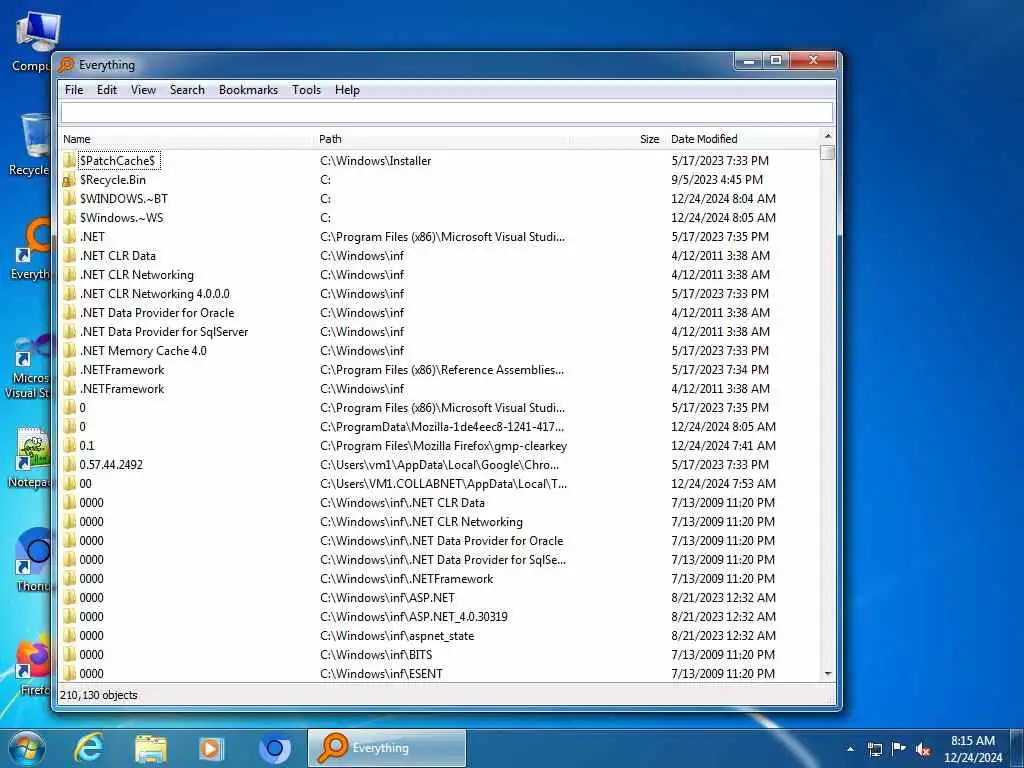
Task: Click date 12/24/2024 8:04 AM
Action: pyautogui.click(x=724, y=199)
